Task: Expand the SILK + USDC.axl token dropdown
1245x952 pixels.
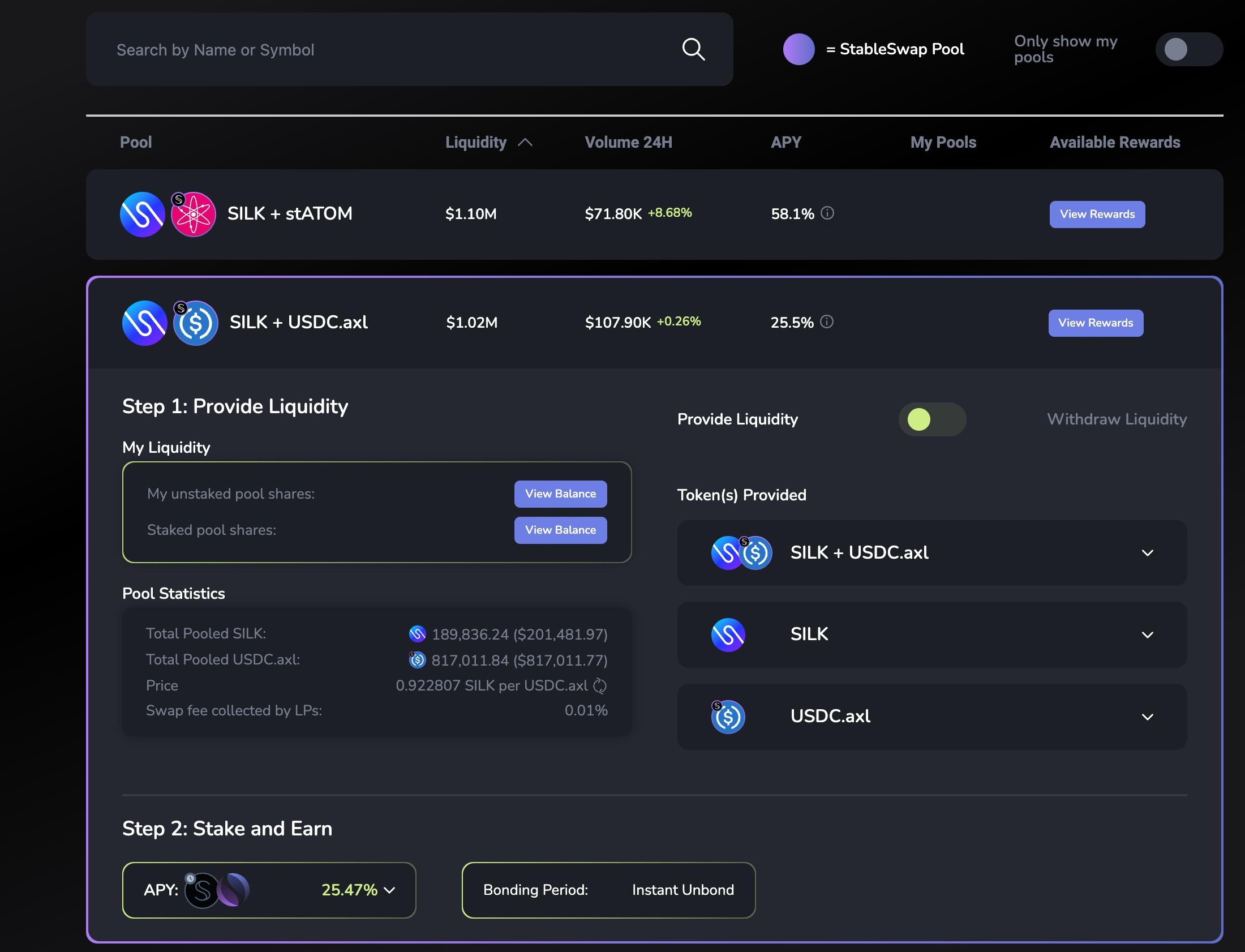Action: click(1147, 553)
